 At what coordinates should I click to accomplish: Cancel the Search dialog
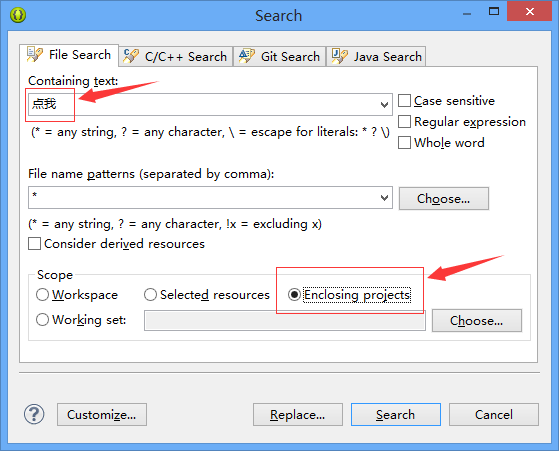click(494, 415)
